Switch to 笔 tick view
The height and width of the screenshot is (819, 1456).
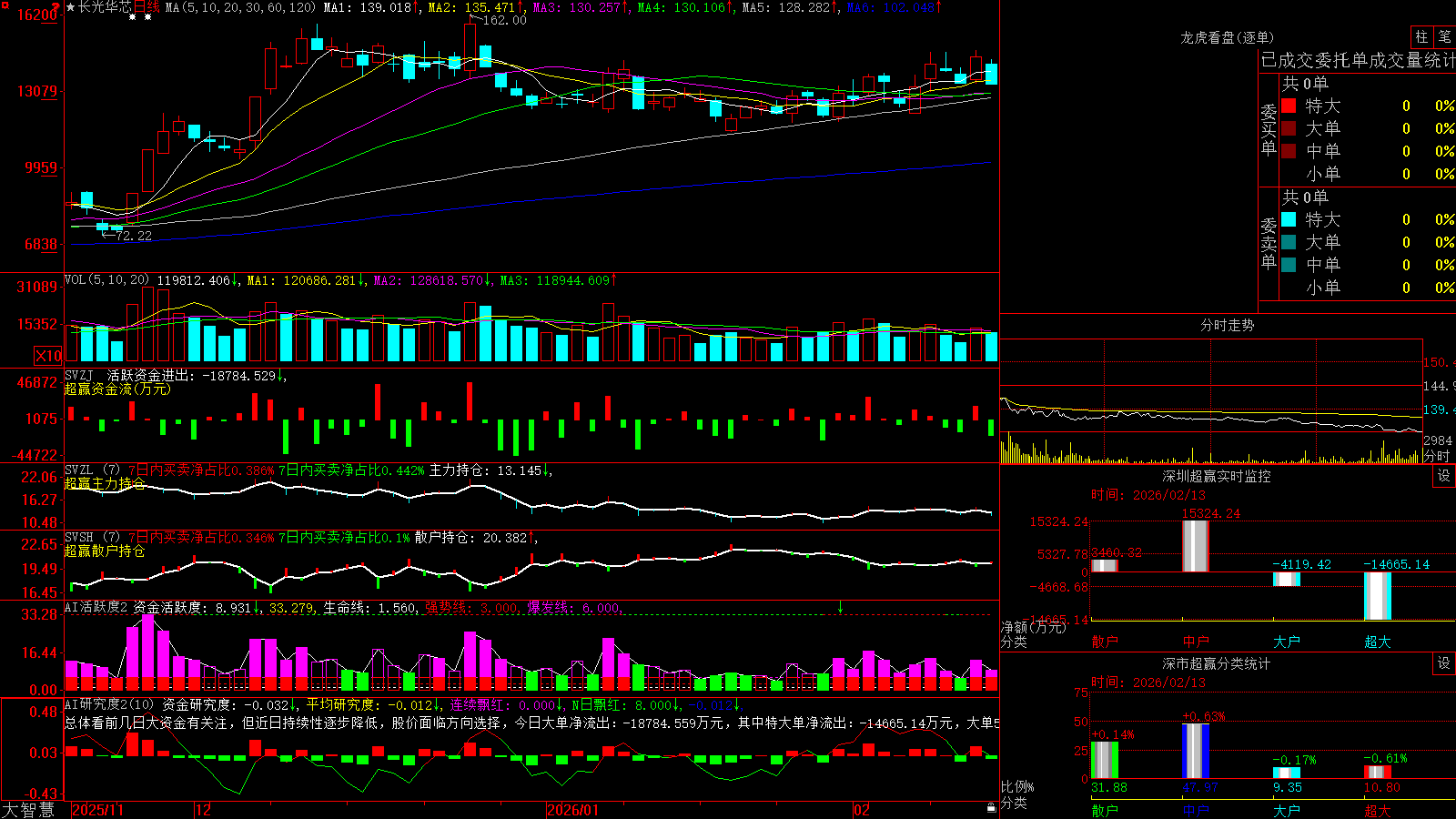[x=1444, y=36]
